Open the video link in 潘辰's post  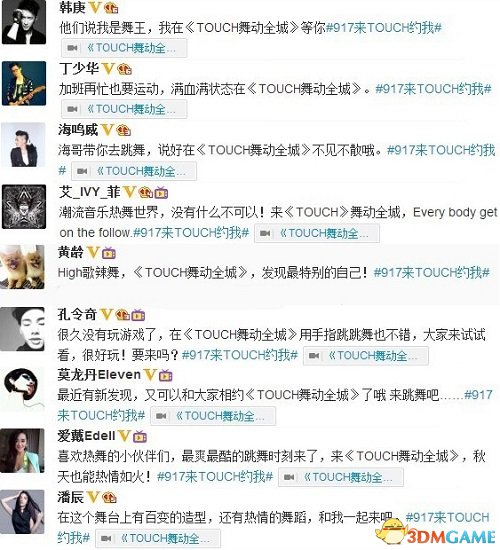pyautogui.click(x=158, y=538)
